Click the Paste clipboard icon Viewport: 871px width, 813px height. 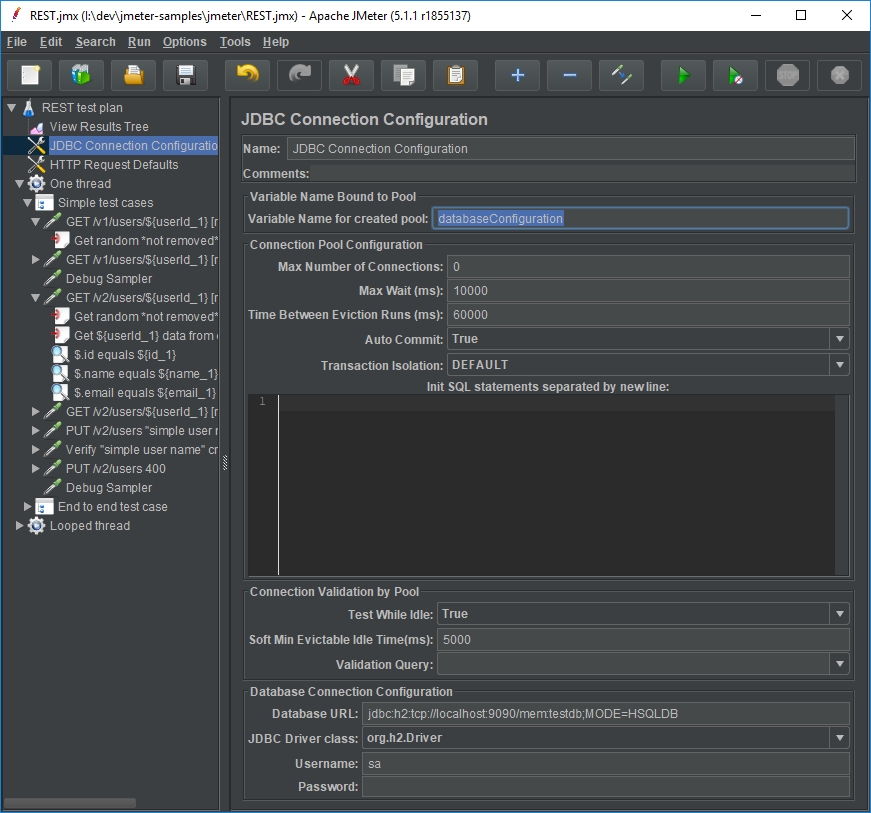[455, 75]
